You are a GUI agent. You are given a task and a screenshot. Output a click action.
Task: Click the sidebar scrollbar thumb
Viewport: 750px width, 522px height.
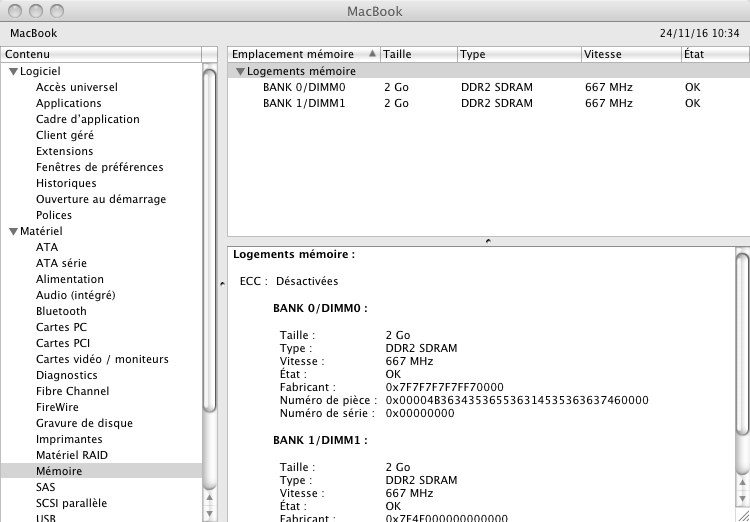point(210,240)
